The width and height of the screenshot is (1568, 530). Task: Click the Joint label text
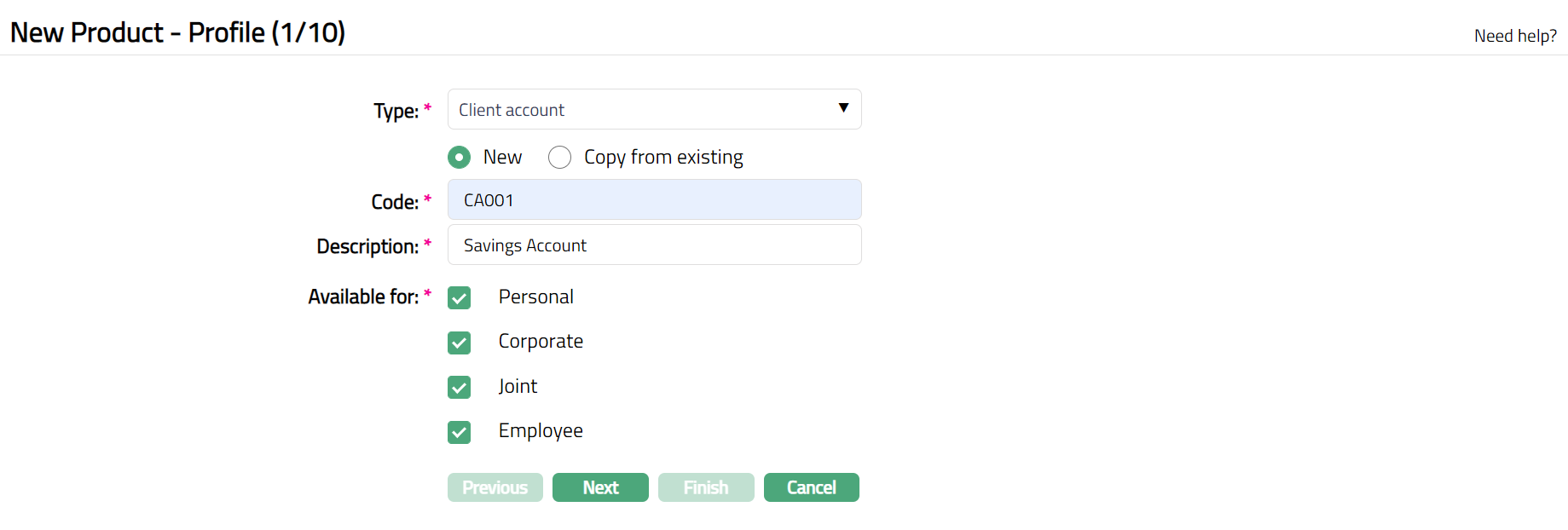click(518, 387)
